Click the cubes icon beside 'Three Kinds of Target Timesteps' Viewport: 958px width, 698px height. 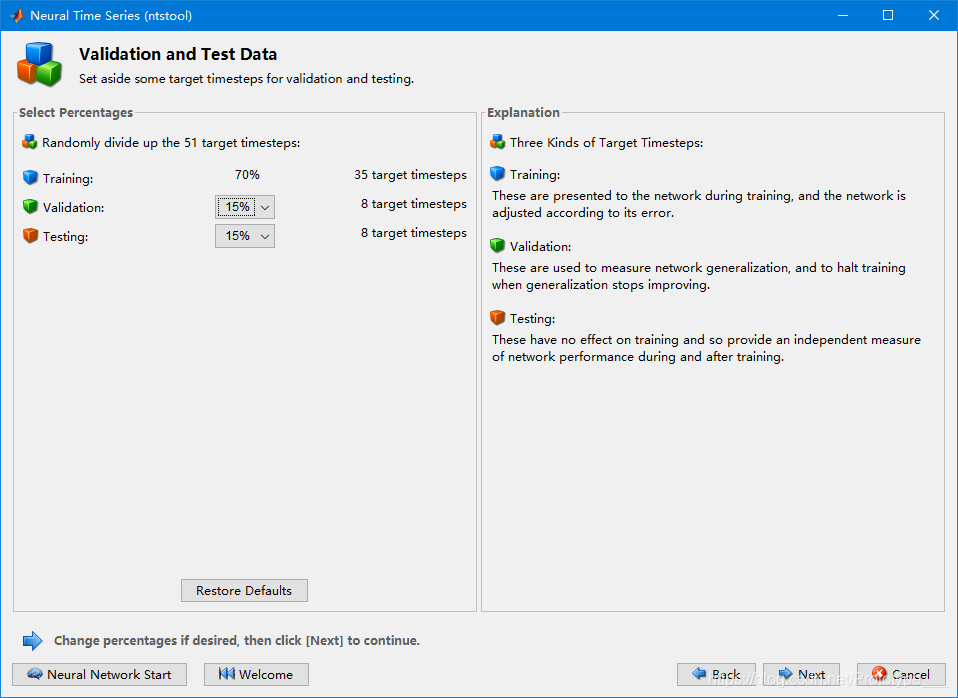tap(497, 142)
